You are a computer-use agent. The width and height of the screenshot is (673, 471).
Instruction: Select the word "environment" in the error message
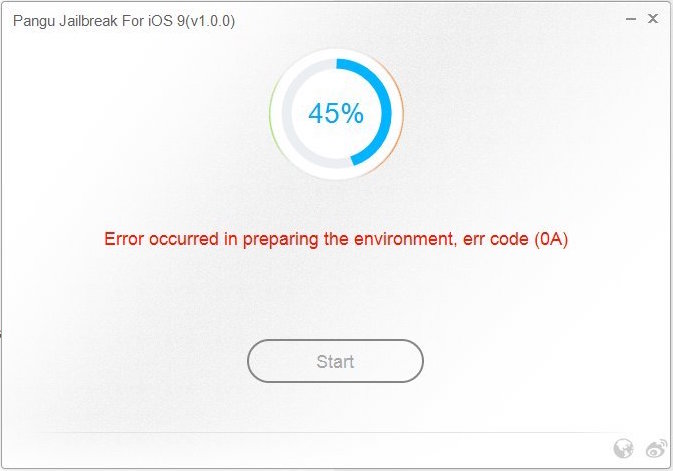pyautogui.click(x=405, y=239)
